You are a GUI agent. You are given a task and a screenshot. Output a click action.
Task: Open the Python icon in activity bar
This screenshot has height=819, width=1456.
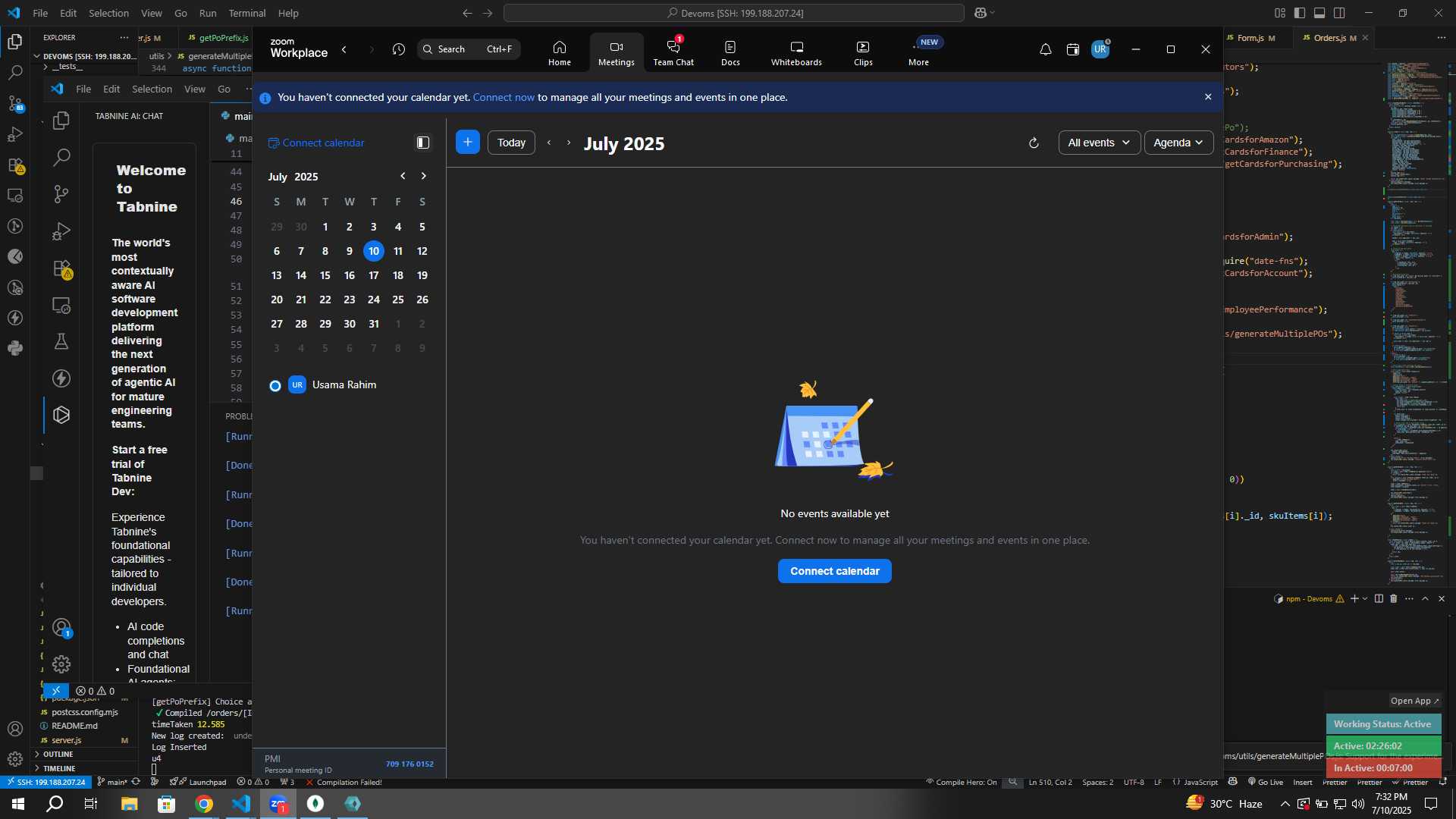[x=15, y=348]
